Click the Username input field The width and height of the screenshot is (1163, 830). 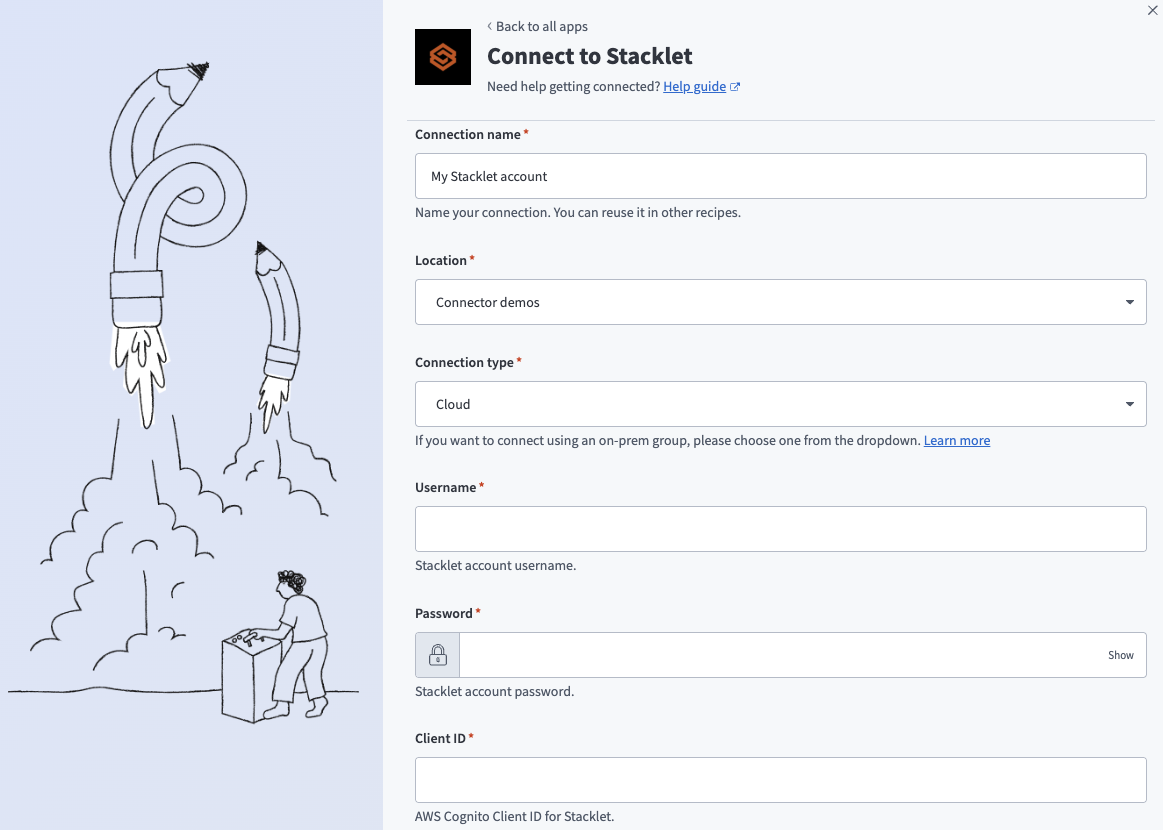point(780,528)
